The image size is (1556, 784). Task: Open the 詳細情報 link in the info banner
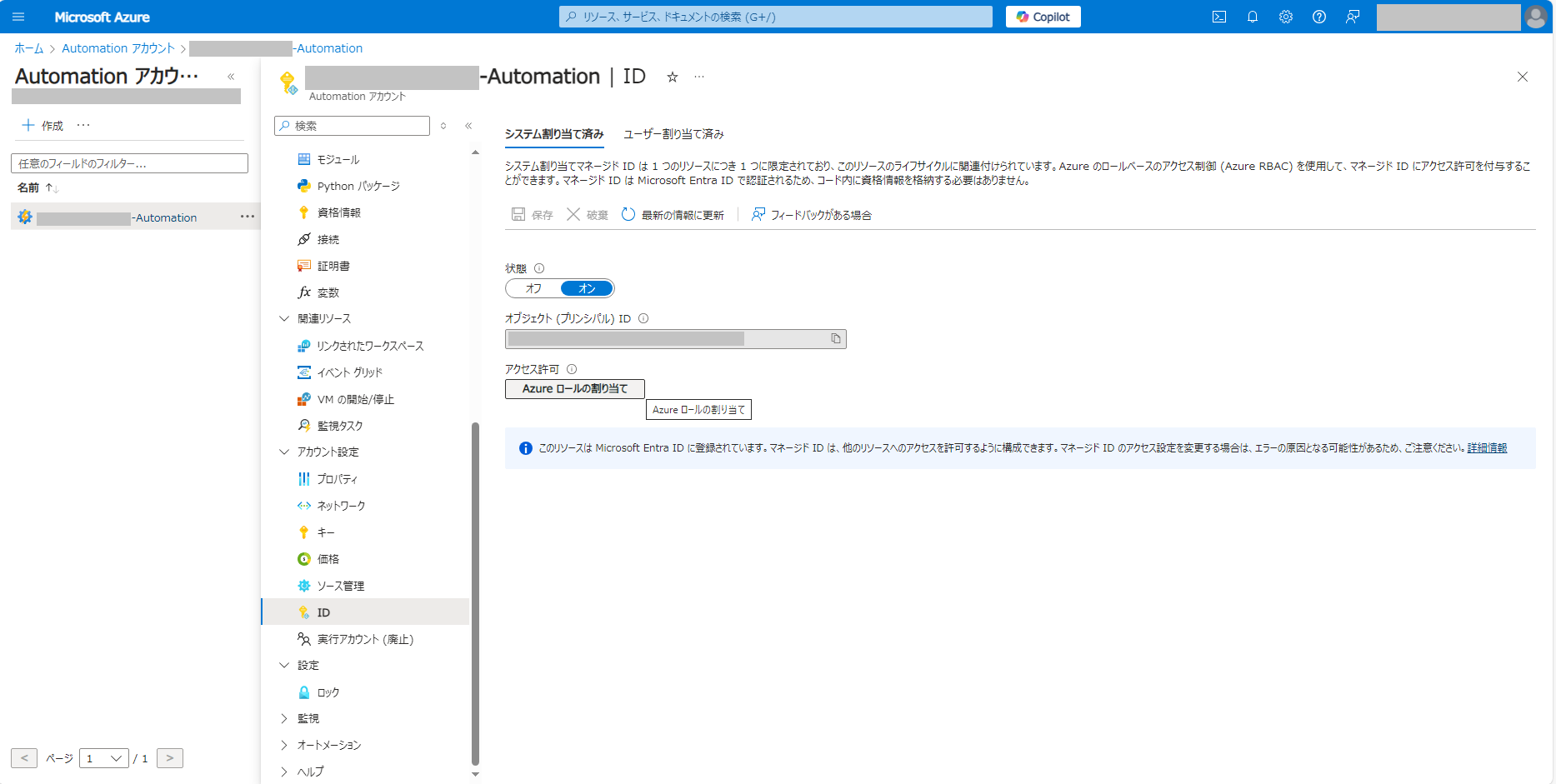tap(1487, 447)
